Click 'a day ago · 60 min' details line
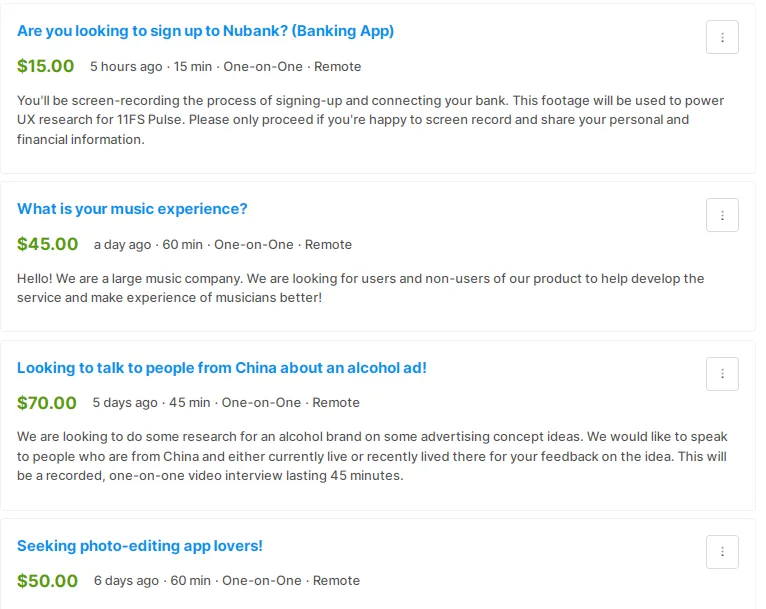The width and height of the screenshot is (766, 609). click(x=223, y=245)
